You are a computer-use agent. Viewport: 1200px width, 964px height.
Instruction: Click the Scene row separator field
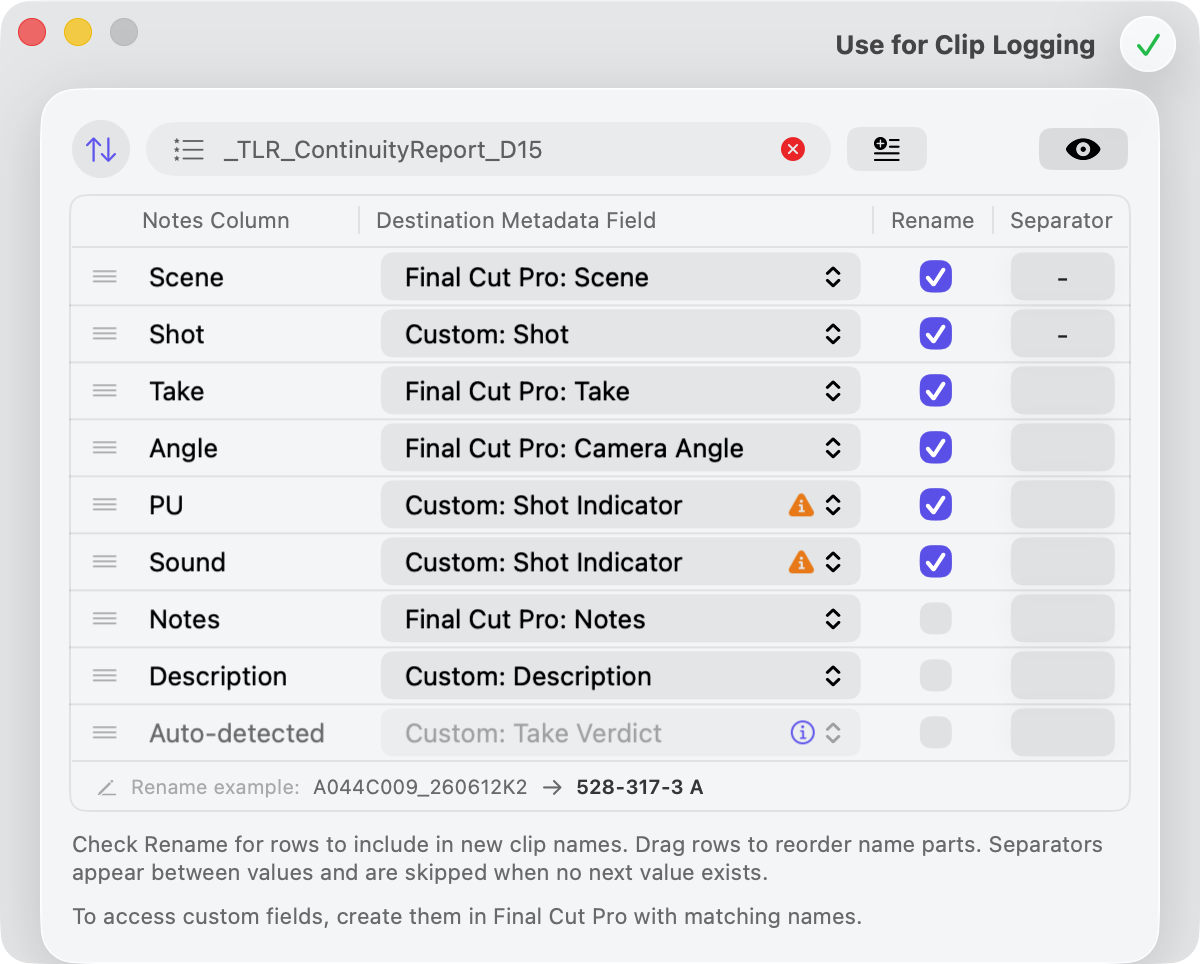click(x=1062, y=277)
